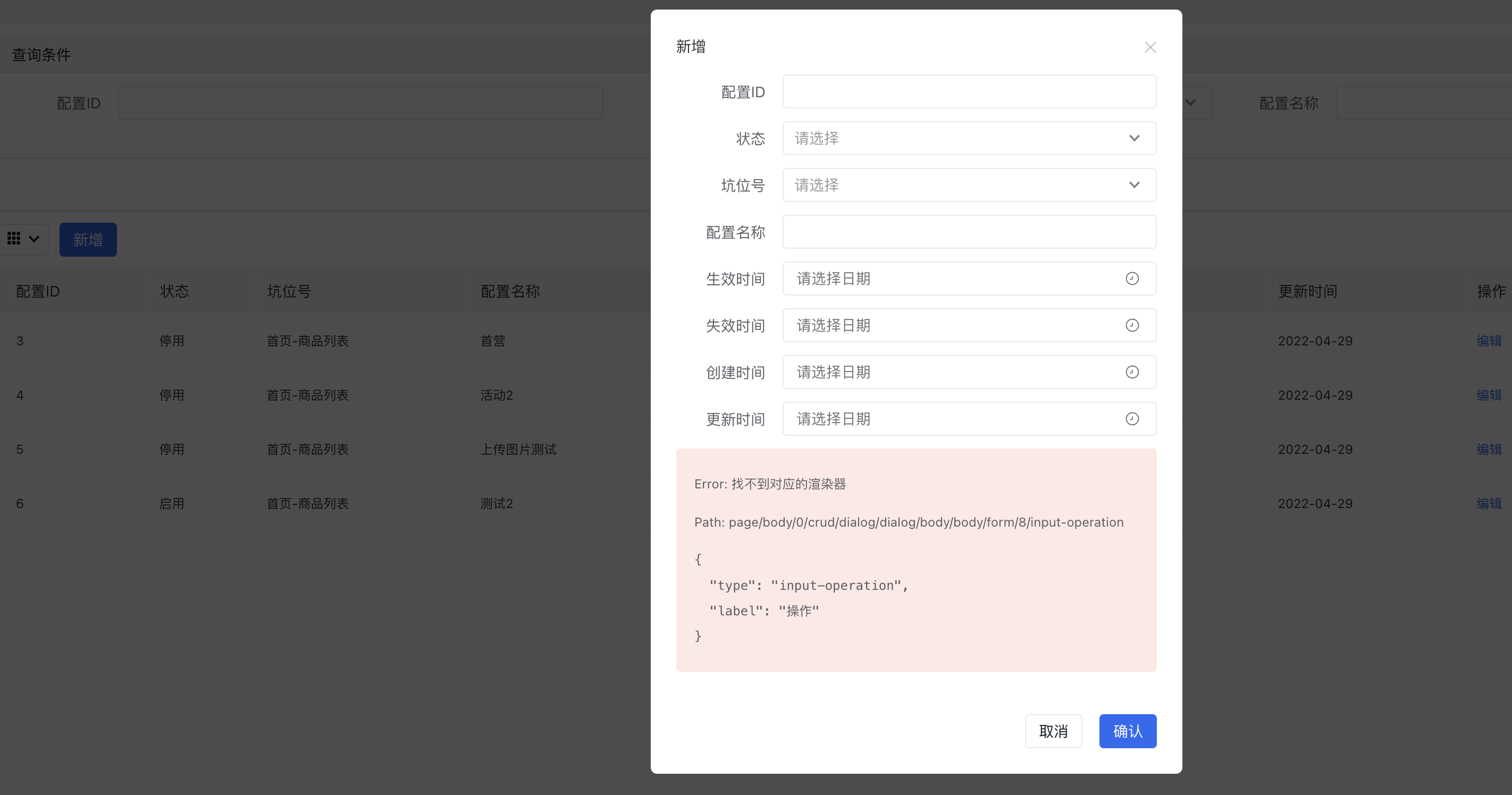Select the 上传图片测试 configuration name cell

tap(518, 450)
